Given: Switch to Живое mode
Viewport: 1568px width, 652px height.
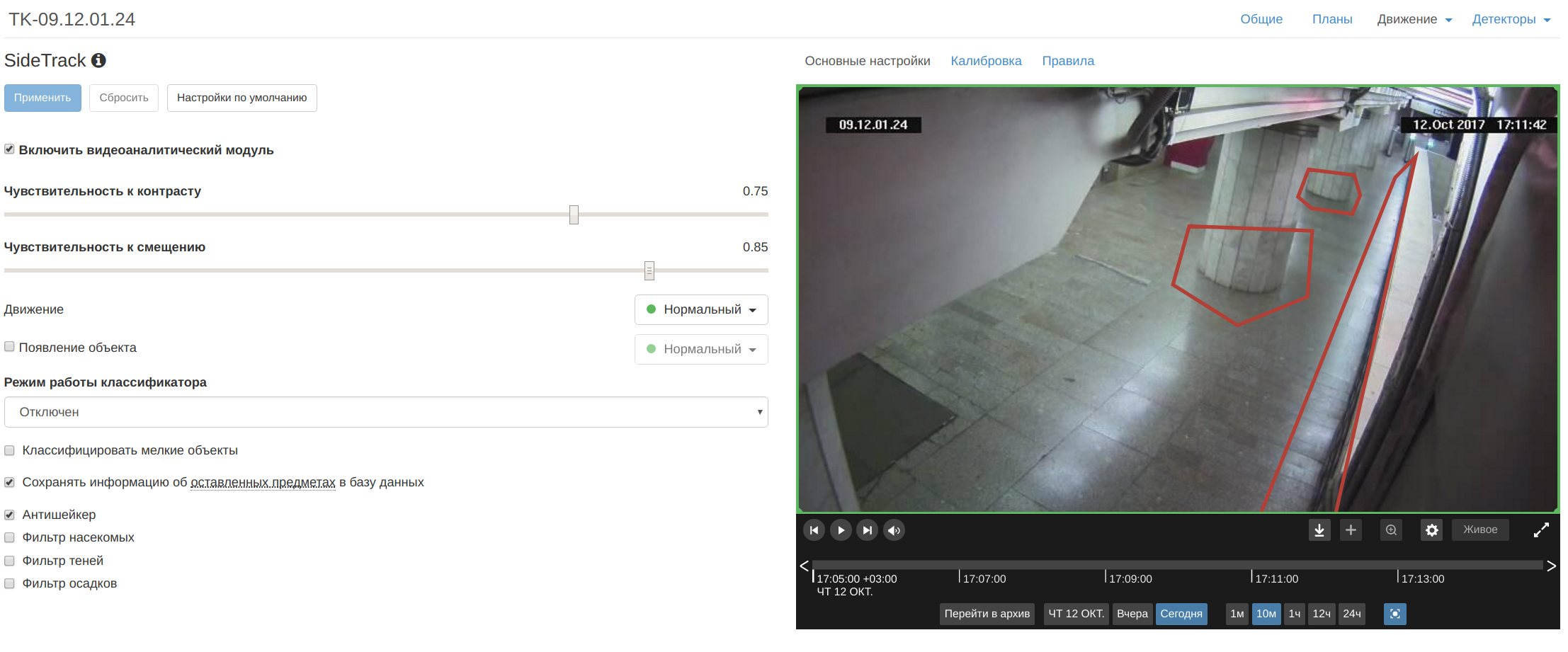Looking at the screenshot, I should (1480, 530).
